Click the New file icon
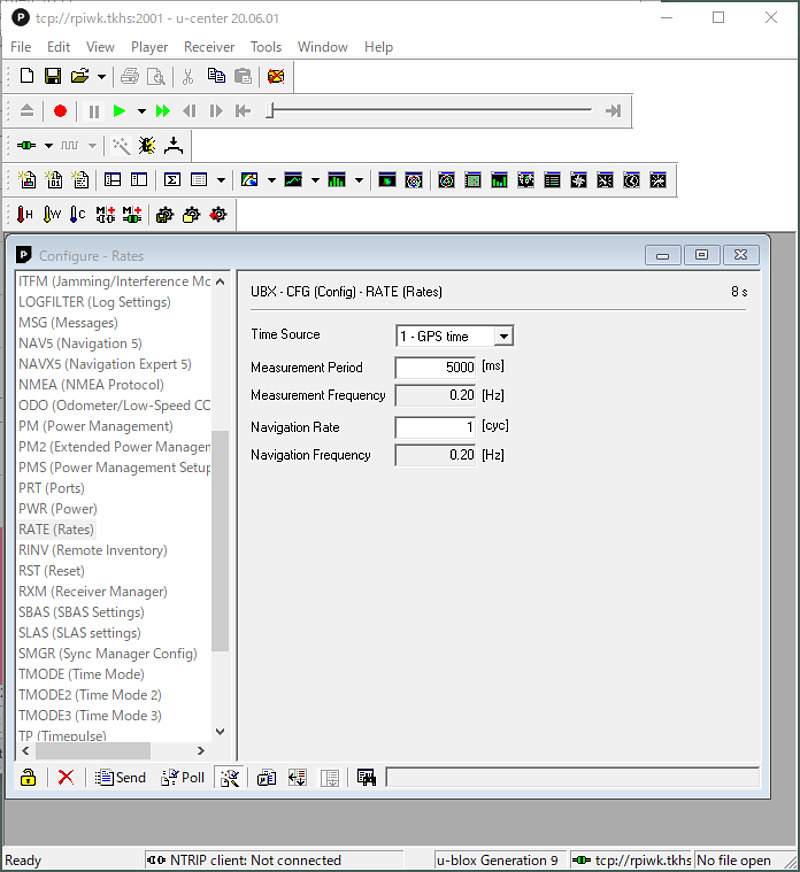 pyautogui.click(x=27, y=76)
